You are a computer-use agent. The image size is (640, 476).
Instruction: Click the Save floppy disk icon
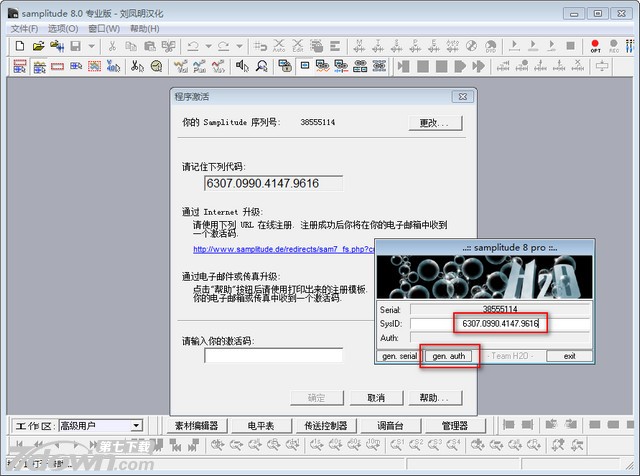[x=76, y=46]
